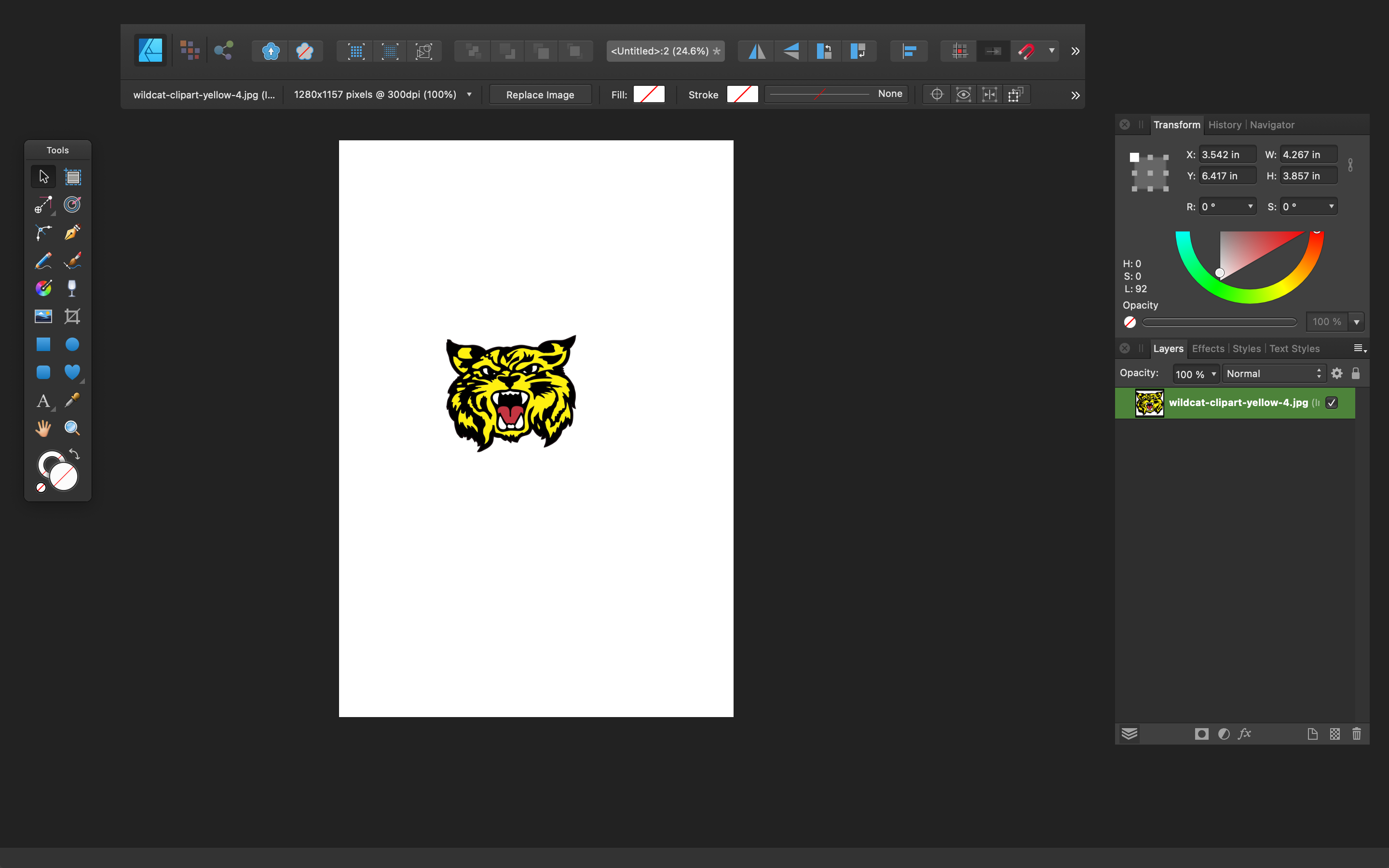This screenshot has height=868, width=1389.
Task: Add new layer icon in Layers panel
Action: pos(1313,733)
